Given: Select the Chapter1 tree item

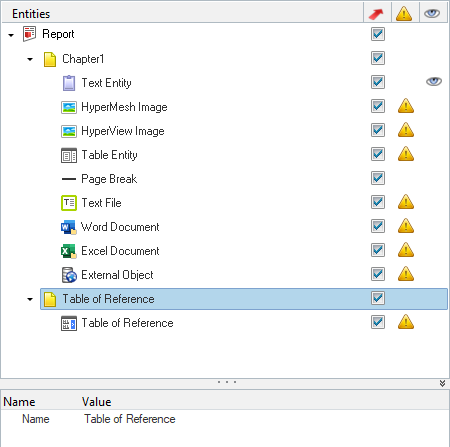Looking at the screenshot, I should click(83, 59).
